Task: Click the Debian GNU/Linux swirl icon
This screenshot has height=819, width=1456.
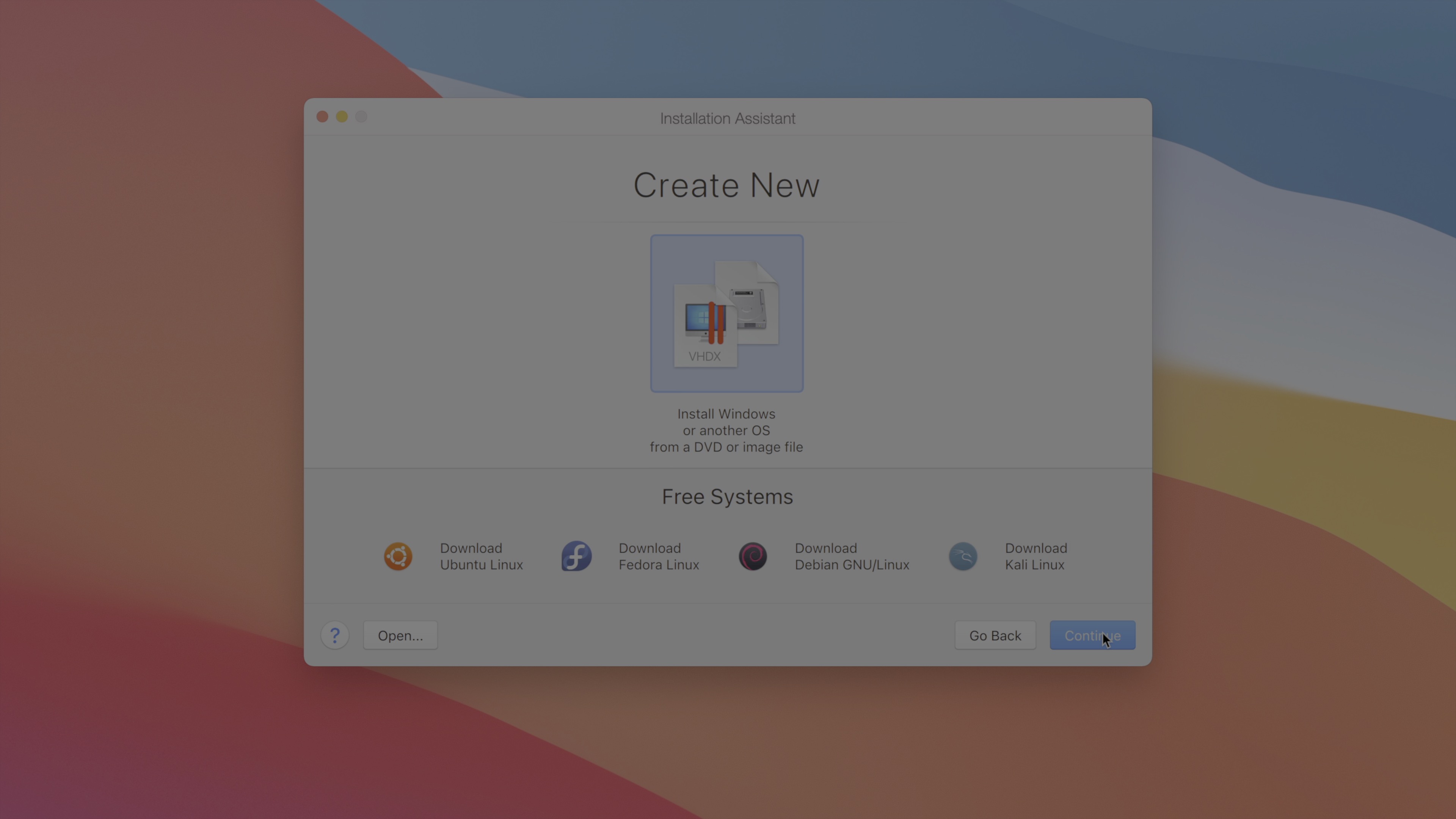Action: click(753, 557)
